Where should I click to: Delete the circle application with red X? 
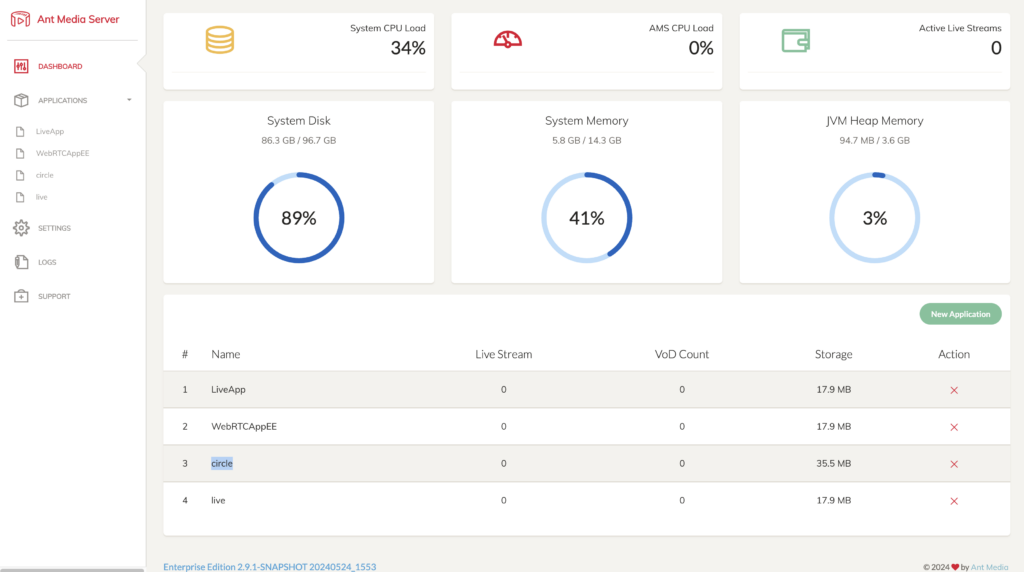tap(953, 464)
